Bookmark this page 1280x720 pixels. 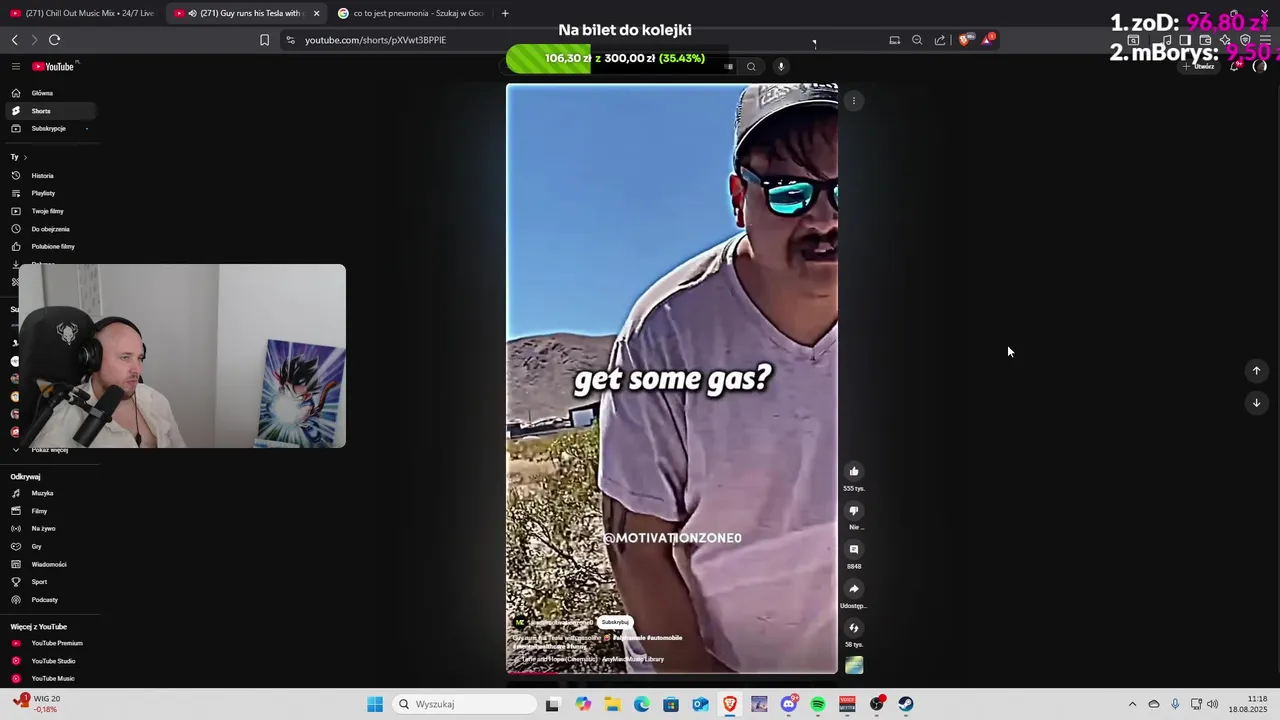click(x=264, y=40)
